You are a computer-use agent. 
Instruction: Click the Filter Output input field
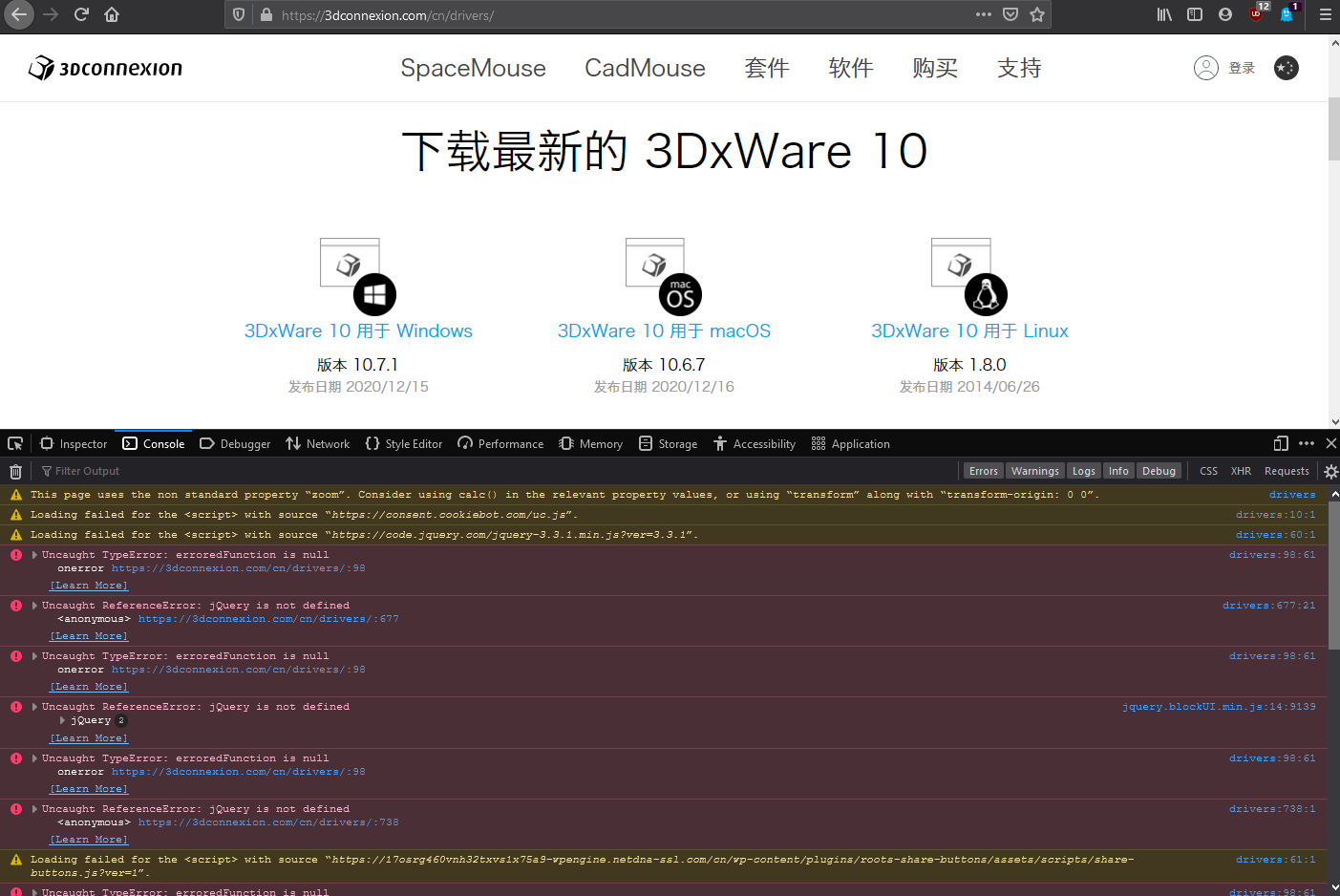tap(497, 471)
